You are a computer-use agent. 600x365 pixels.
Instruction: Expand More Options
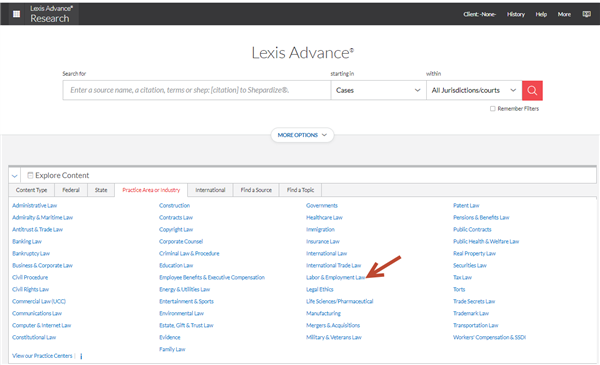coord(302,135)
